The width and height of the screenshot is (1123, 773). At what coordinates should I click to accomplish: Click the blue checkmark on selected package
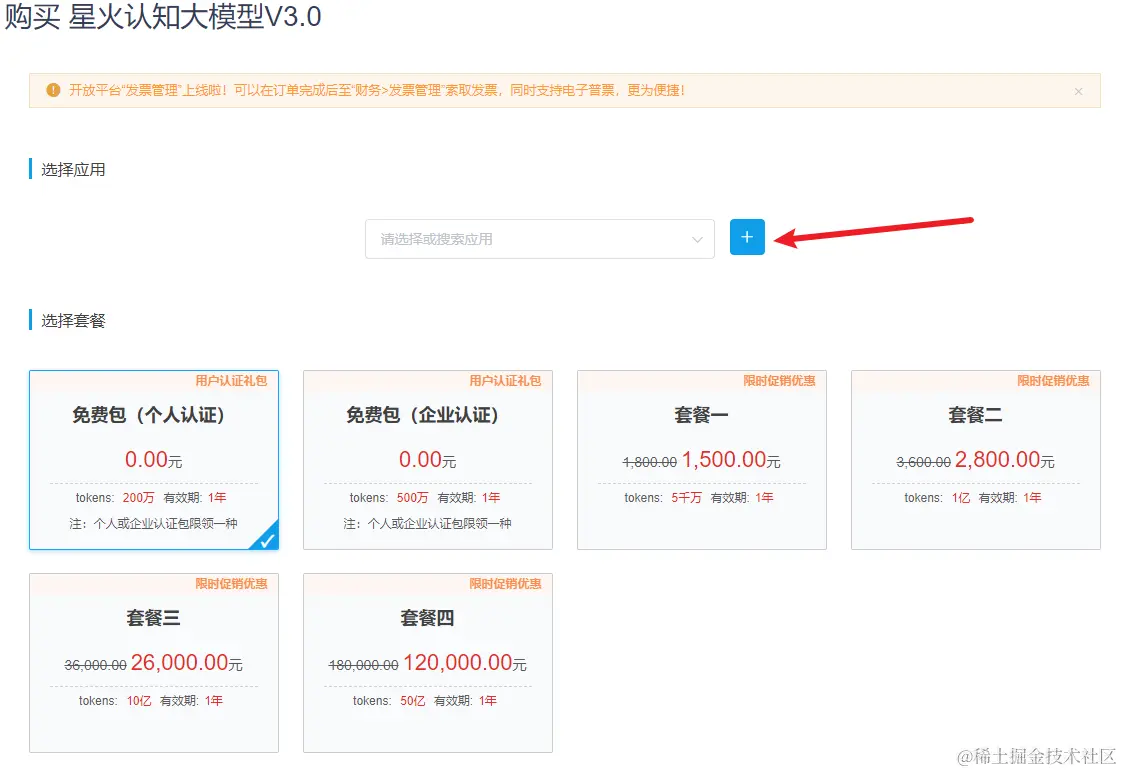tap(266, 539)
